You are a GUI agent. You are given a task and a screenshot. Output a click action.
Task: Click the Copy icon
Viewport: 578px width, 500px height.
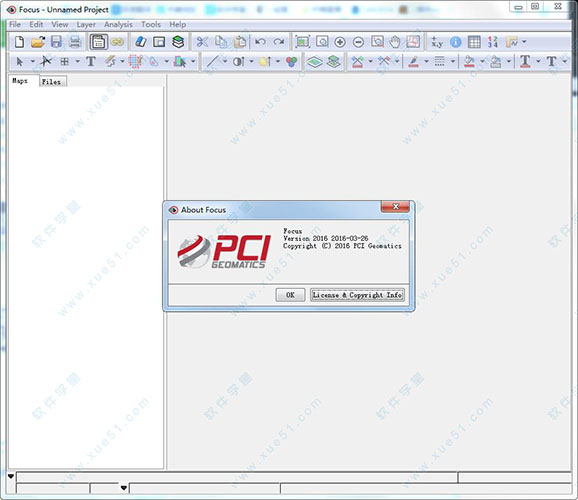tap(221, 42)
